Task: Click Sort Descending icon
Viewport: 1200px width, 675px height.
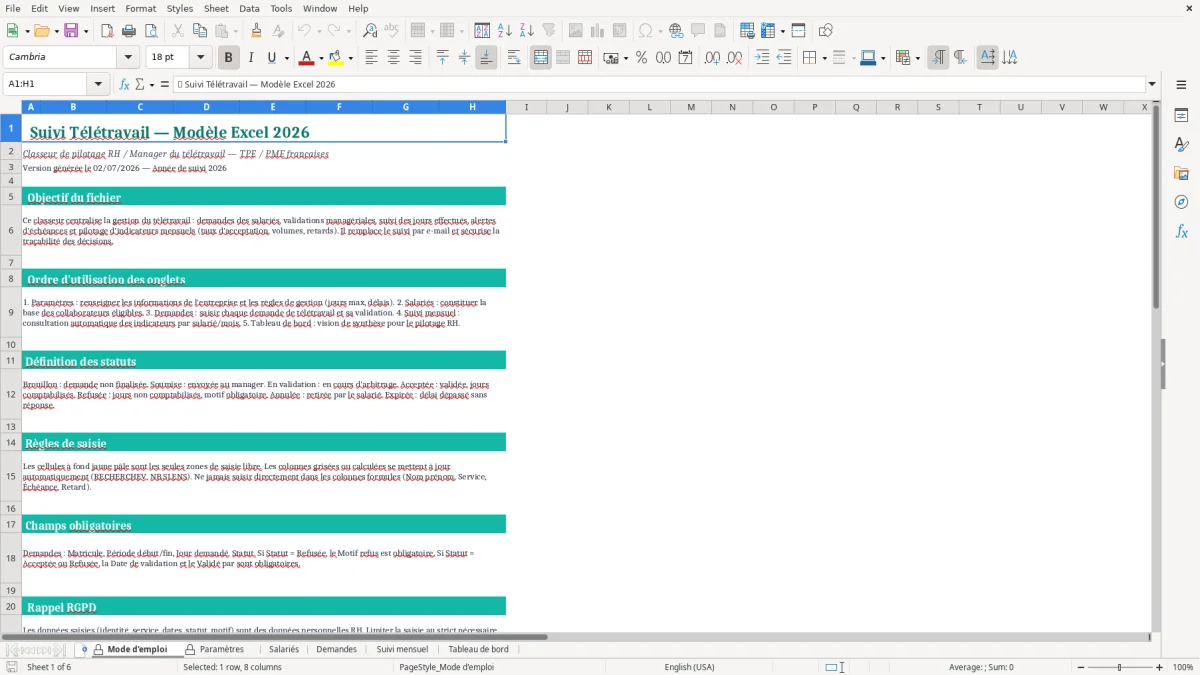Action: (526, 31)
